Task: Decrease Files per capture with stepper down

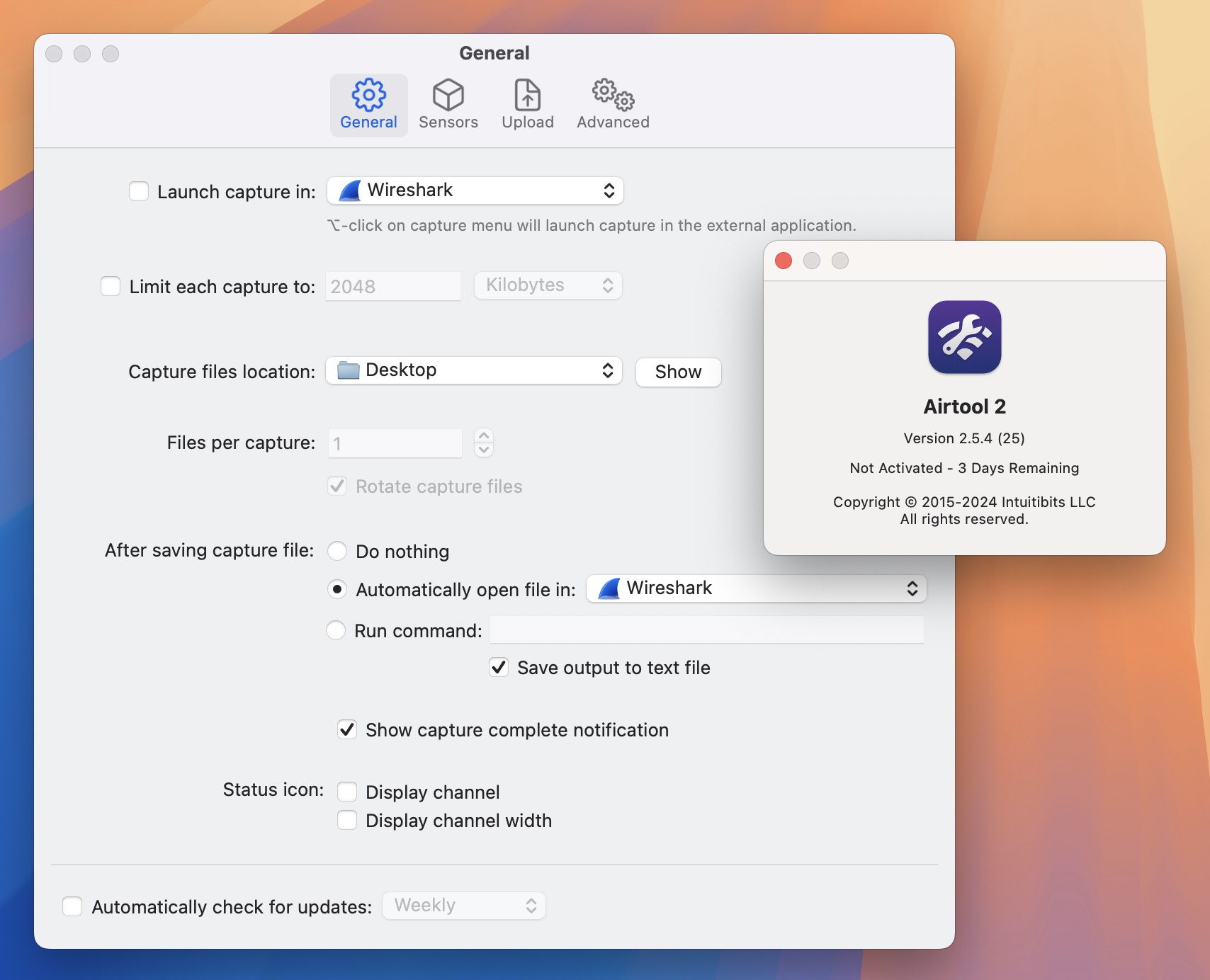Action: pyautogui.click(x=484, y=450)
